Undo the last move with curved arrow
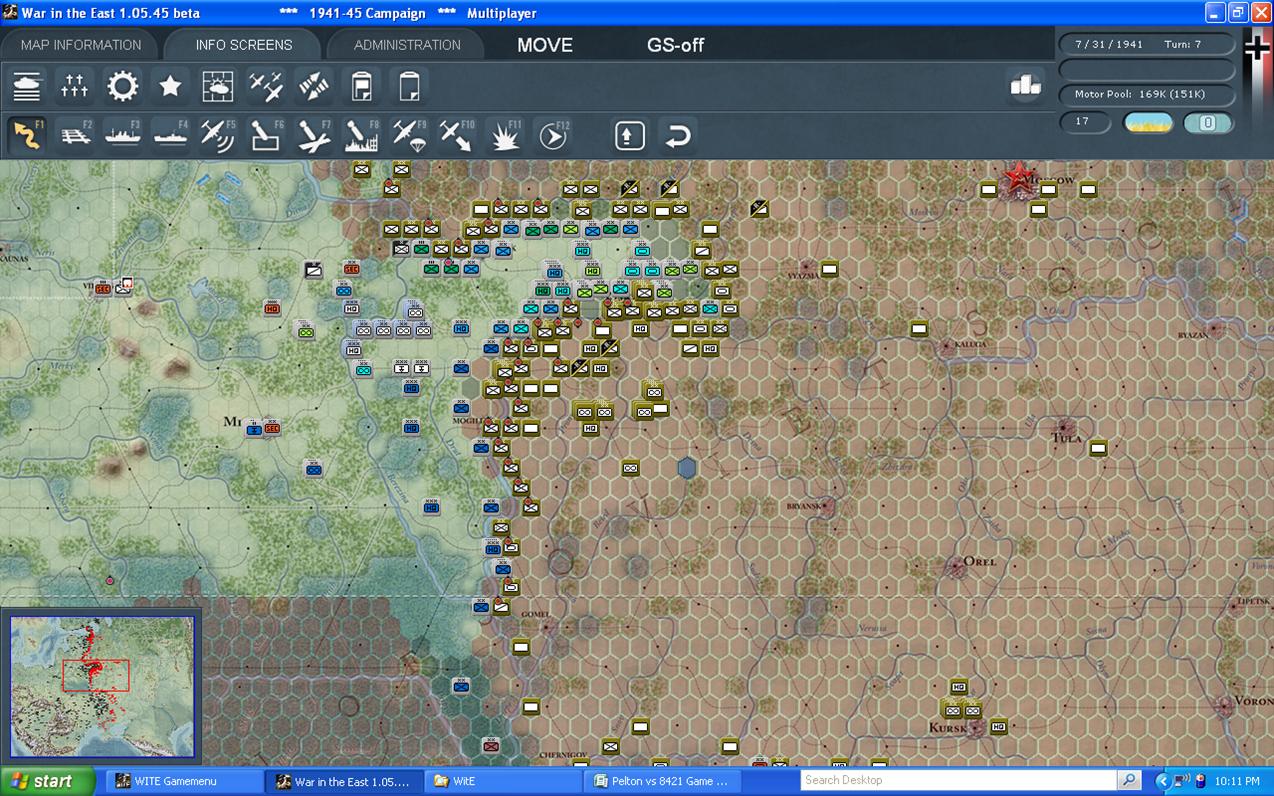Screen dimensions: 1274x796 pyautogui.click(x=678, y=135)
